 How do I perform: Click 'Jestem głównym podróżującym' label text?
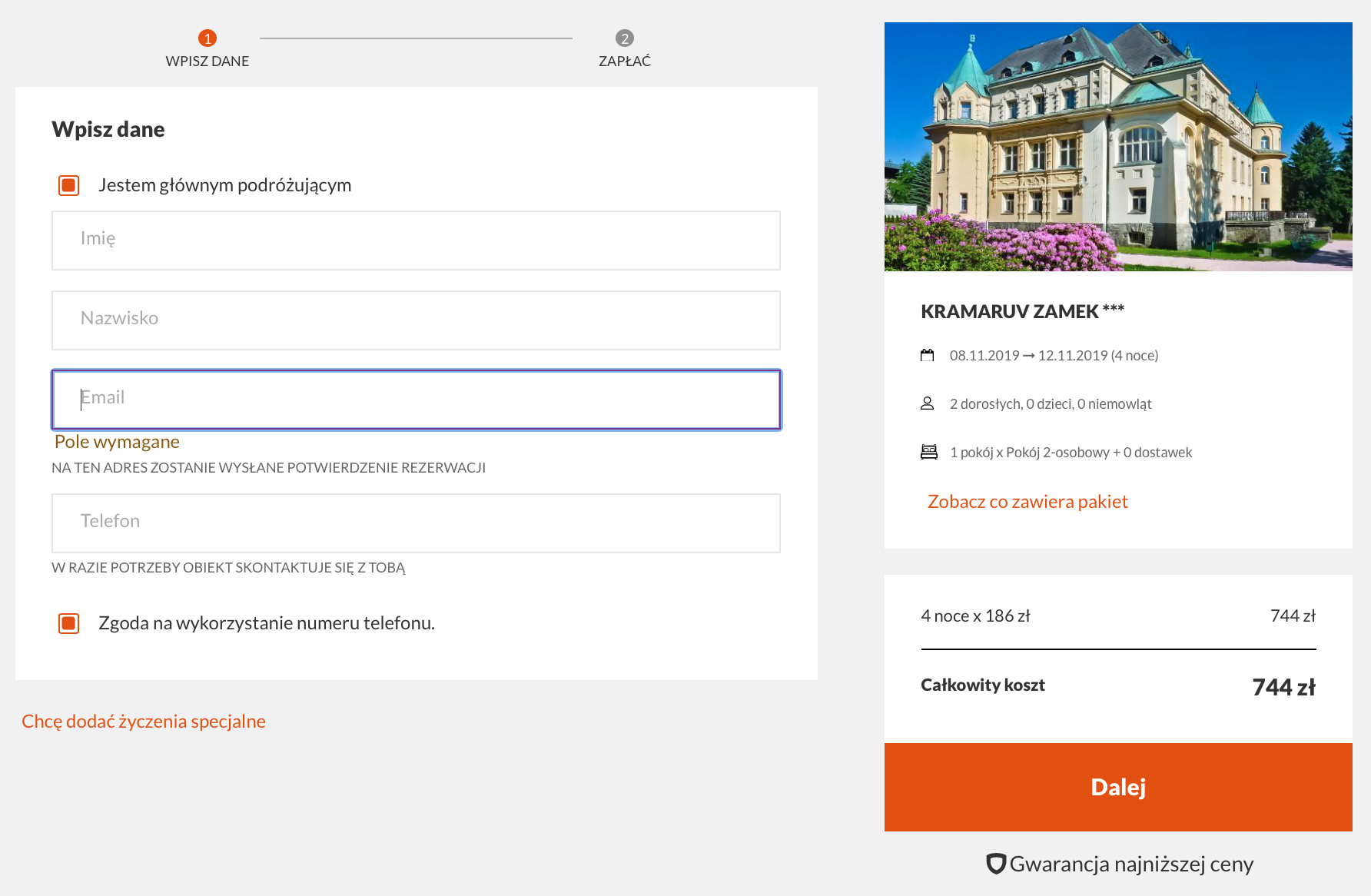click(x=224, y=185)
